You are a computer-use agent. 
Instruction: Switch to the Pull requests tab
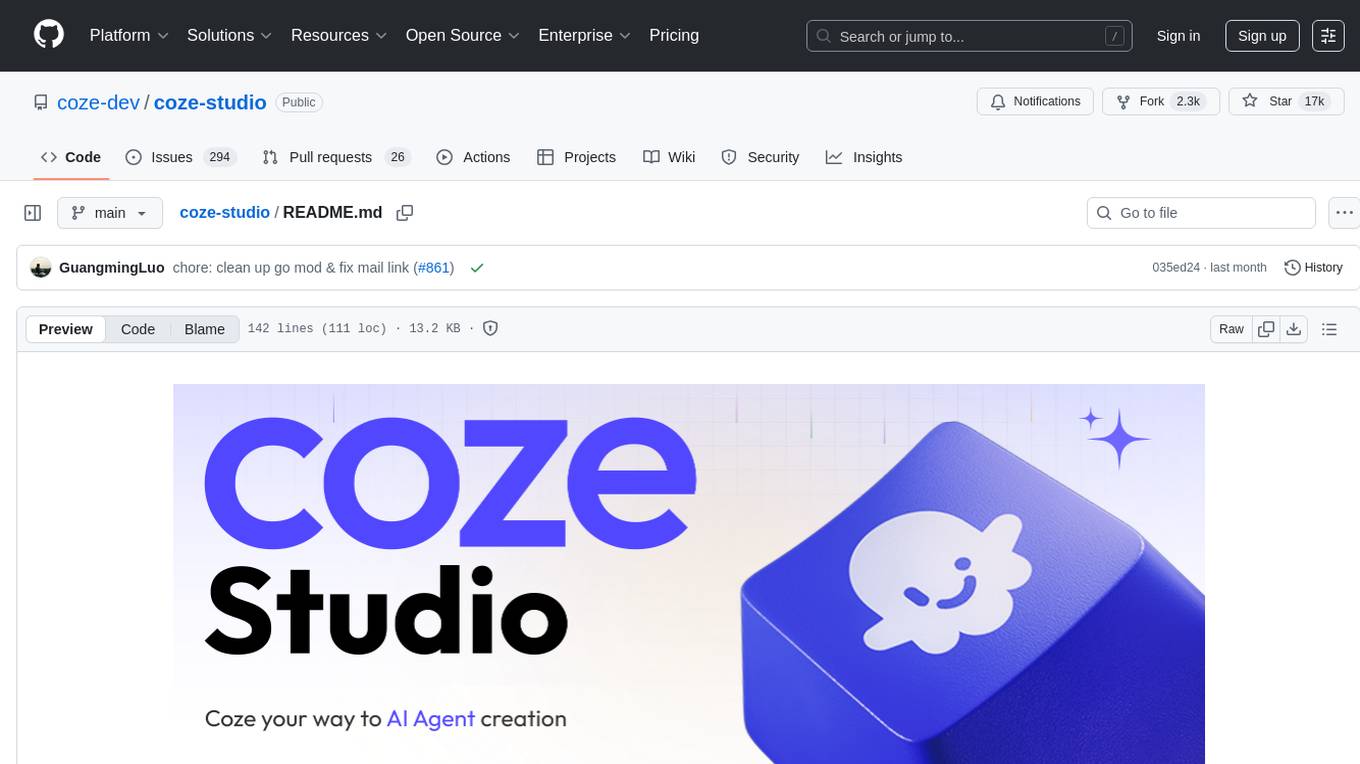[x=336, y=157]
